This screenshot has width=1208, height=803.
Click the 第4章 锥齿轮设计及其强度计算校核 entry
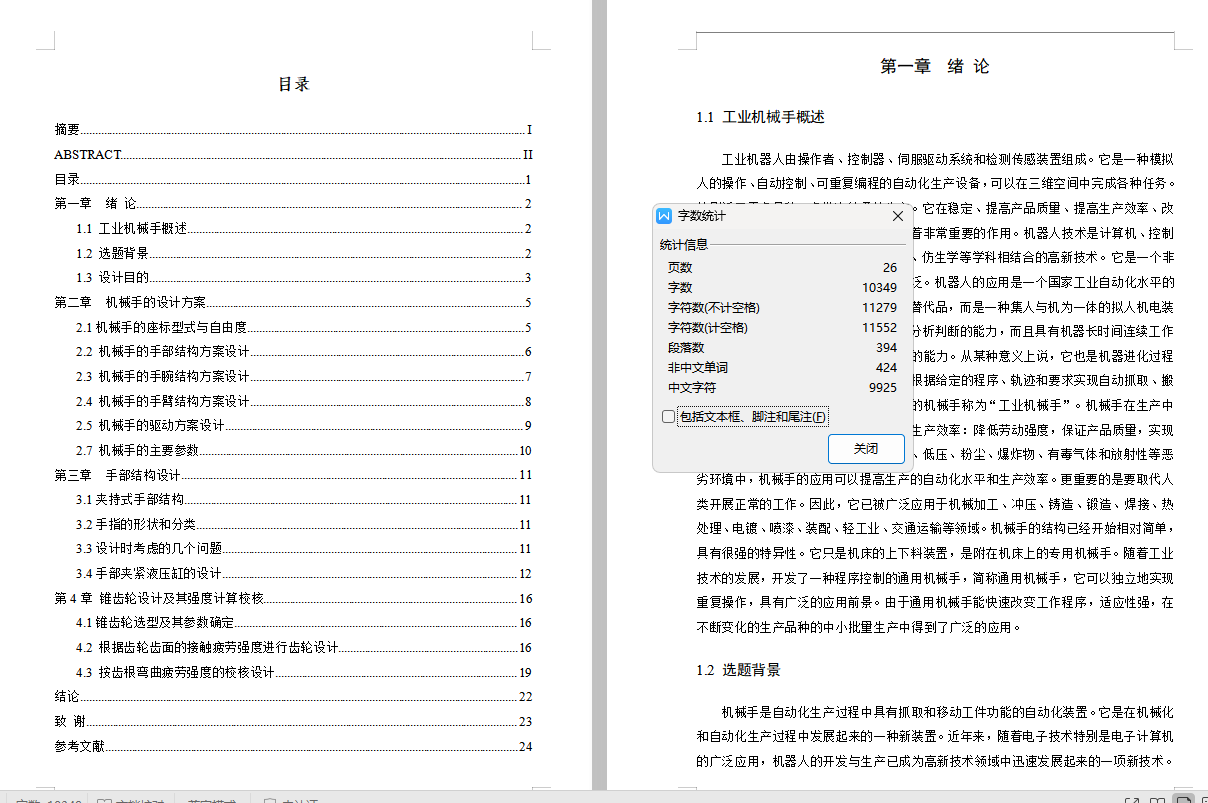(293, 599)
